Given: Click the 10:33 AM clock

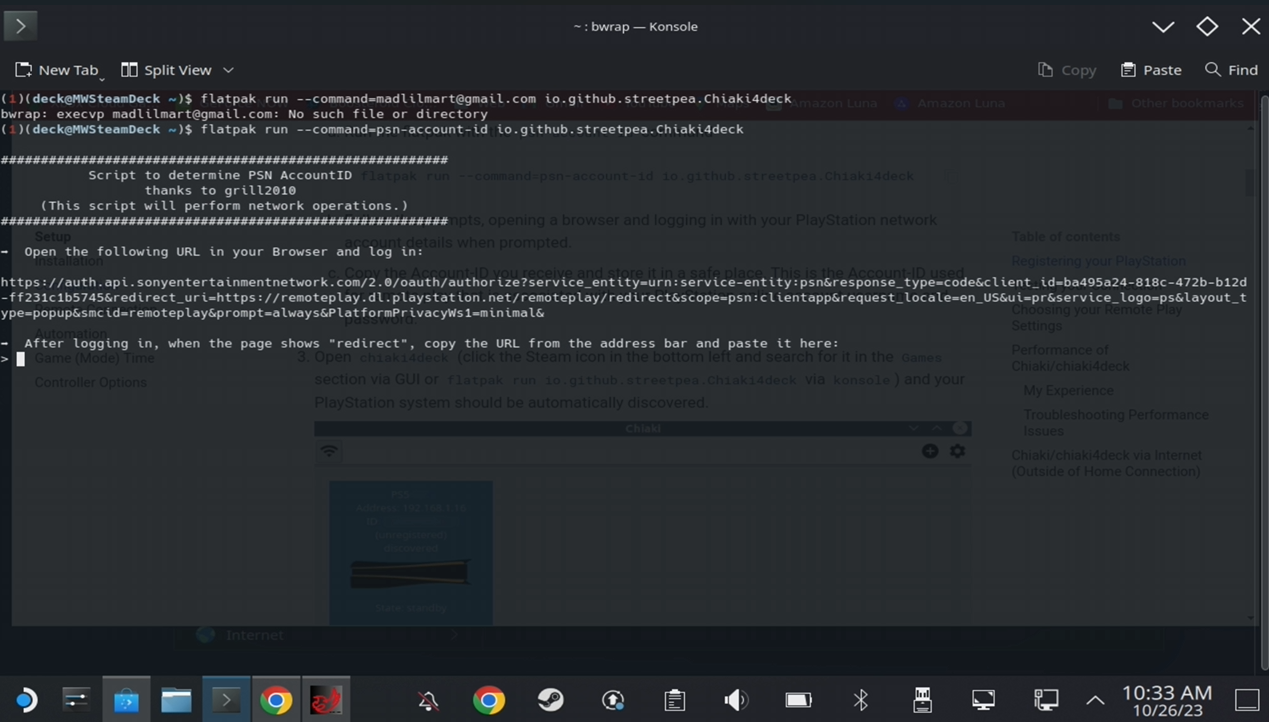Looking at the screenshot, I should [1166, 692].
